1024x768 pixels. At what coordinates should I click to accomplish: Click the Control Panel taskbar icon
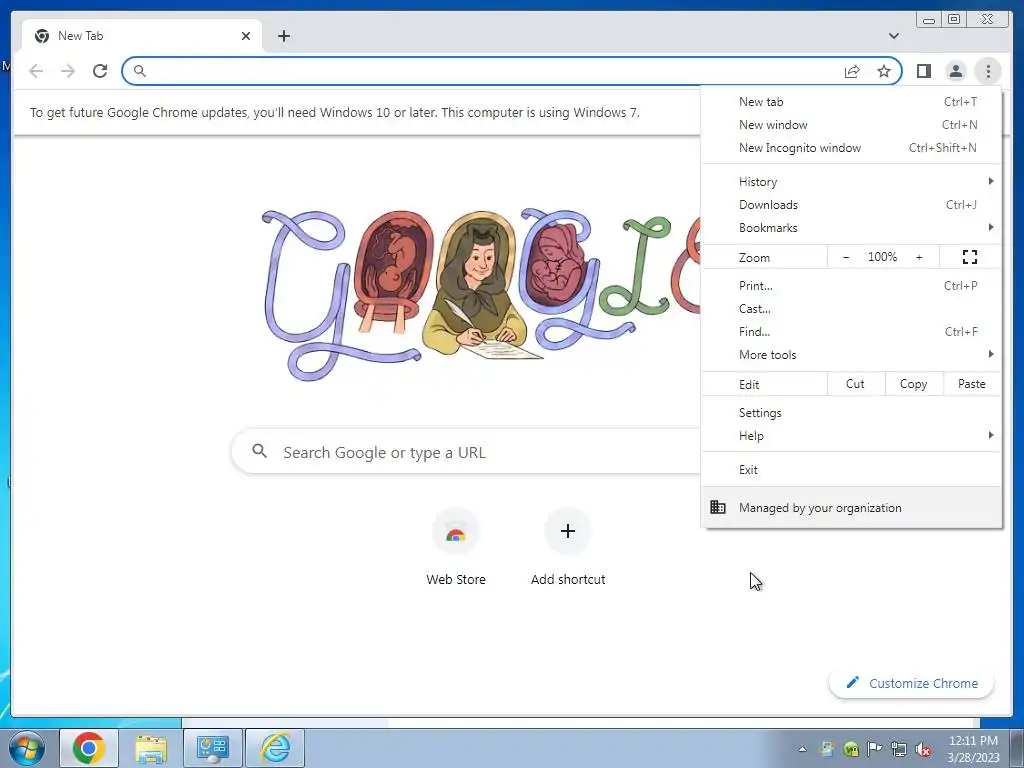point(213,748)
